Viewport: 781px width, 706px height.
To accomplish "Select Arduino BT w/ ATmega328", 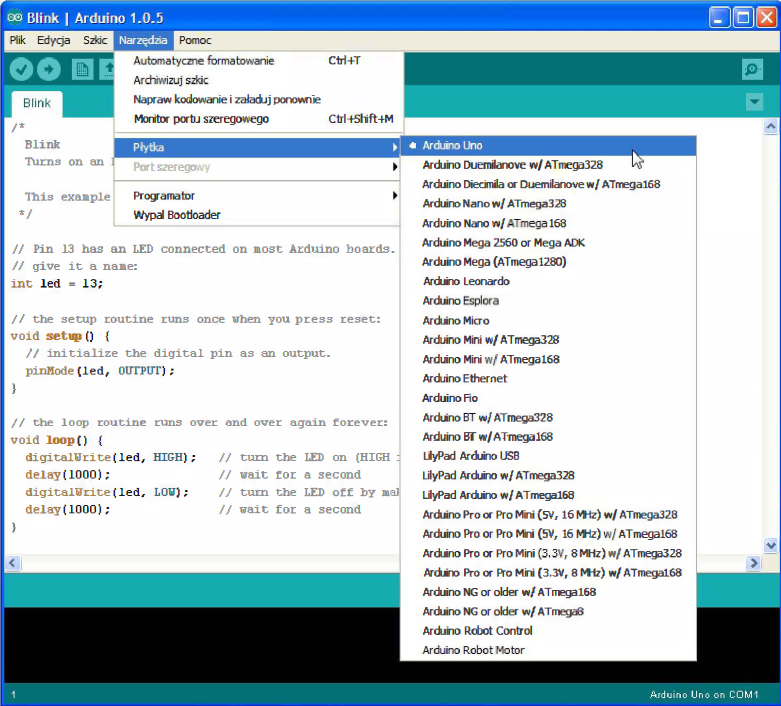I will (548, 418).
